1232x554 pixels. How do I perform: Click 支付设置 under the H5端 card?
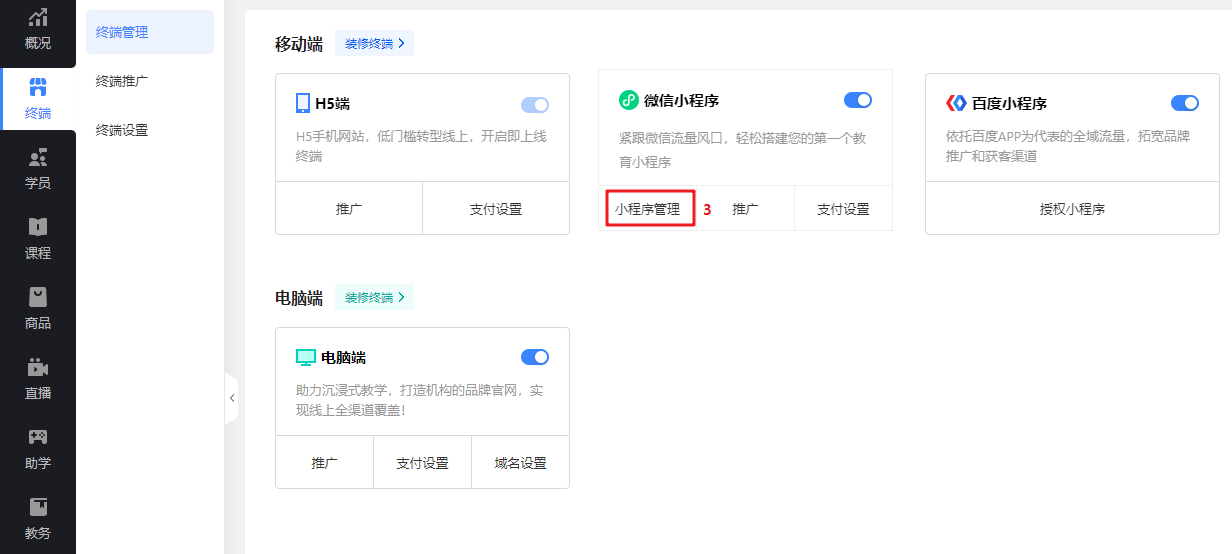496,209
